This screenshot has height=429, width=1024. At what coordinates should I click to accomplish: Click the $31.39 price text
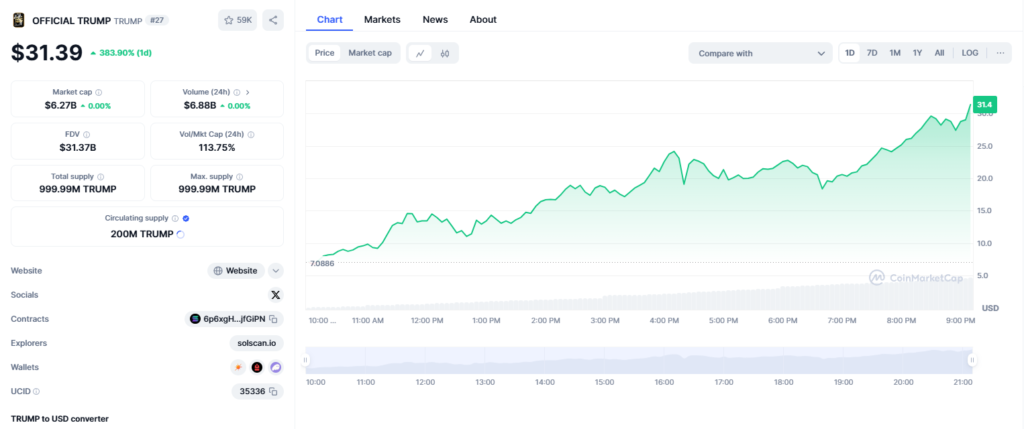click(46, 53)
